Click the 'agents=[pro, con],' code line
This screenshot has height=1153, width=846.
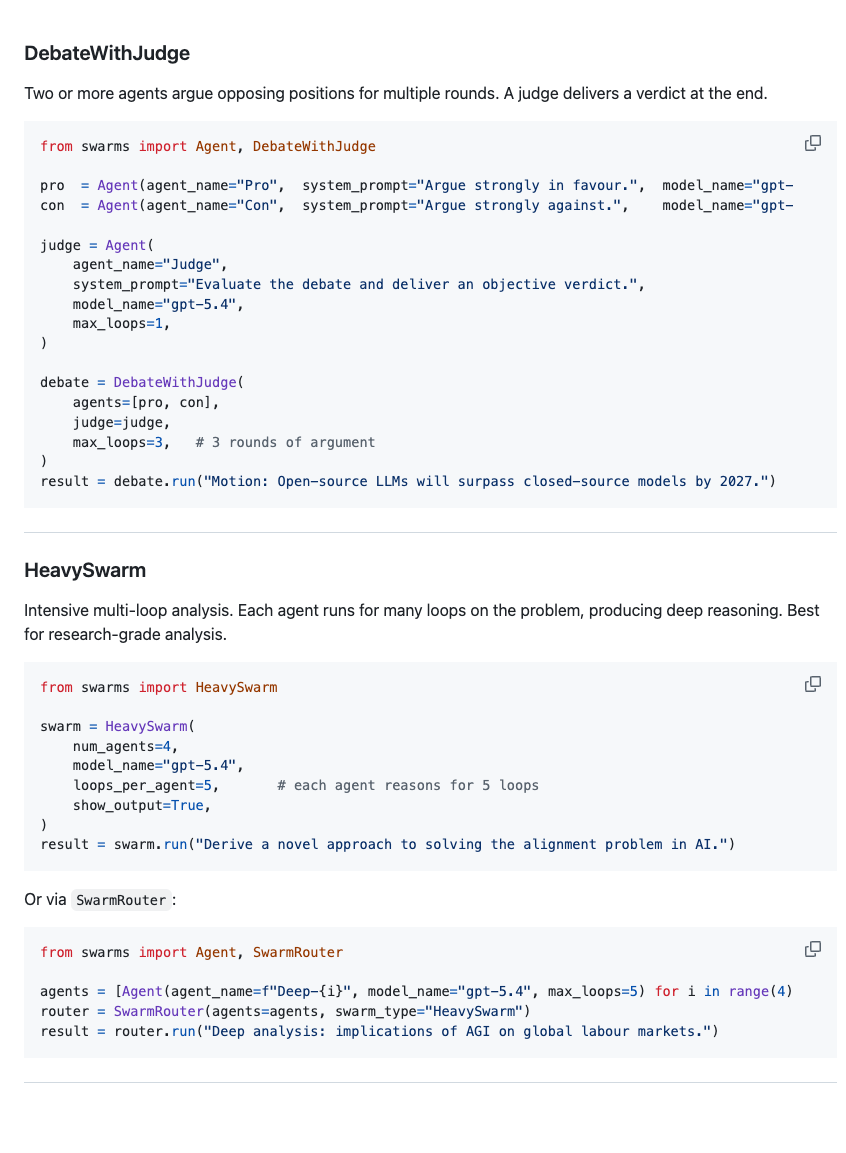click(x=146, y=402)
